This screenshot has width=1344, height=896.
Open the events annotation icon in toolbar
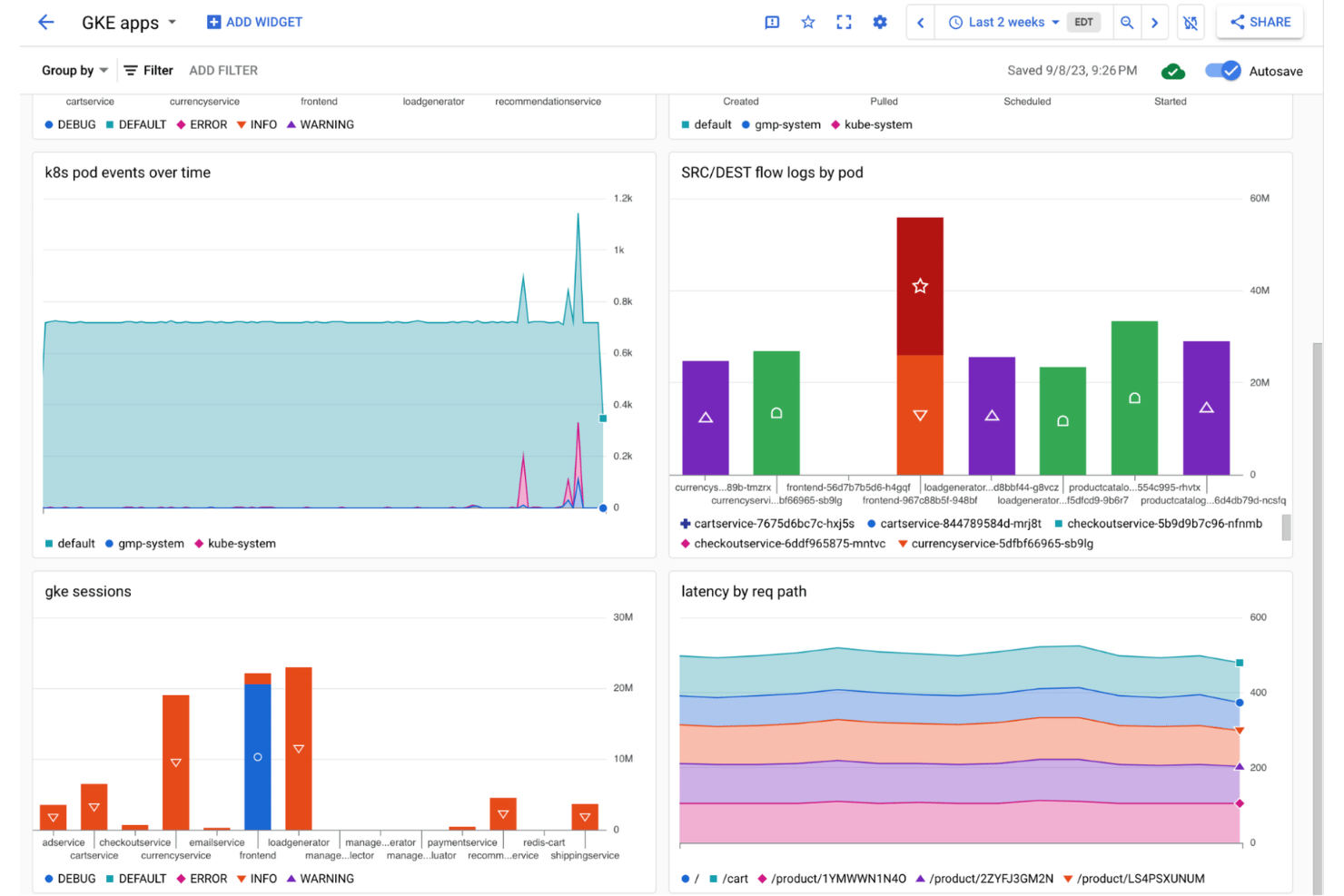click(772, 22)
